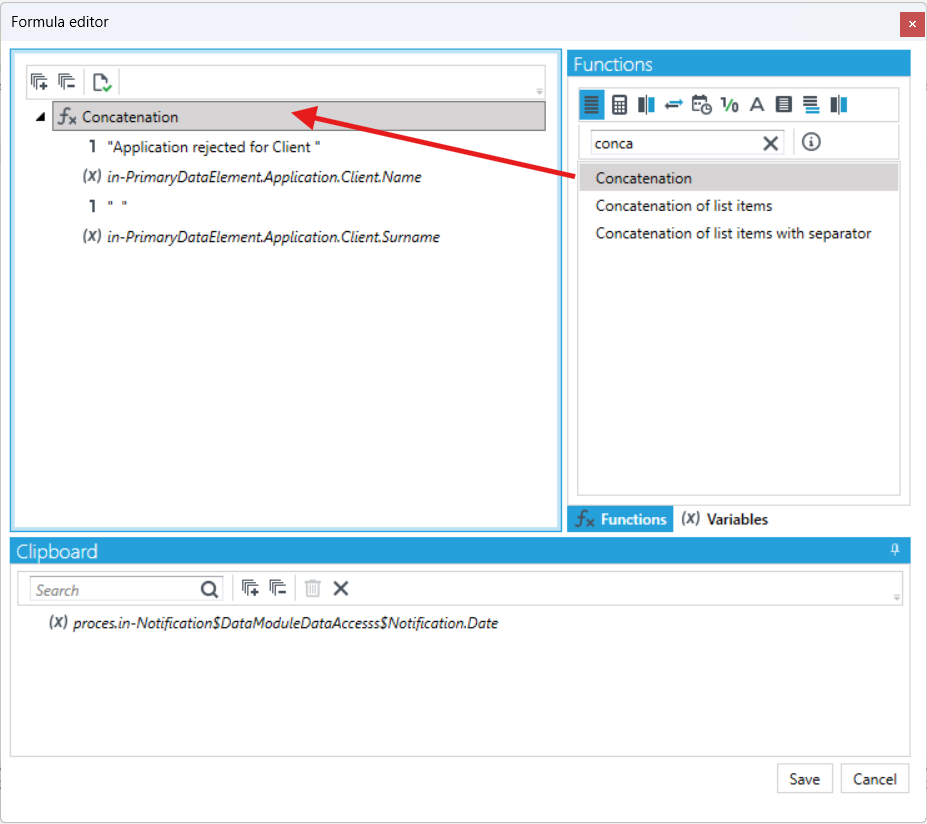927x824 pixels.
Task: Select the Concatenation node in formula tree
Action: coord(299,116)
